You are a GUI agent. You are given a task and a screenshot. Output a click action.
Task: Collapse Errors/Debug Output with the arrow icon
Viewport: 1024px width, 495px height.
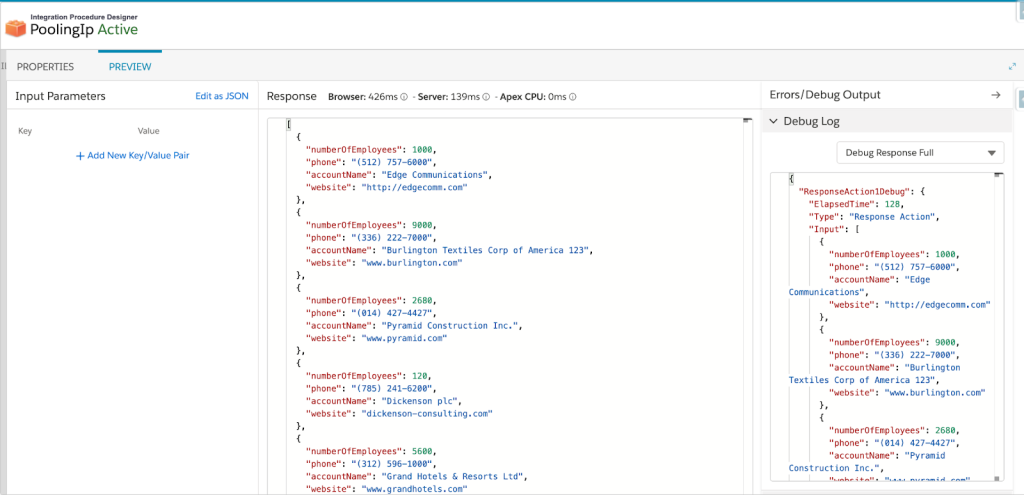point(996,95)
